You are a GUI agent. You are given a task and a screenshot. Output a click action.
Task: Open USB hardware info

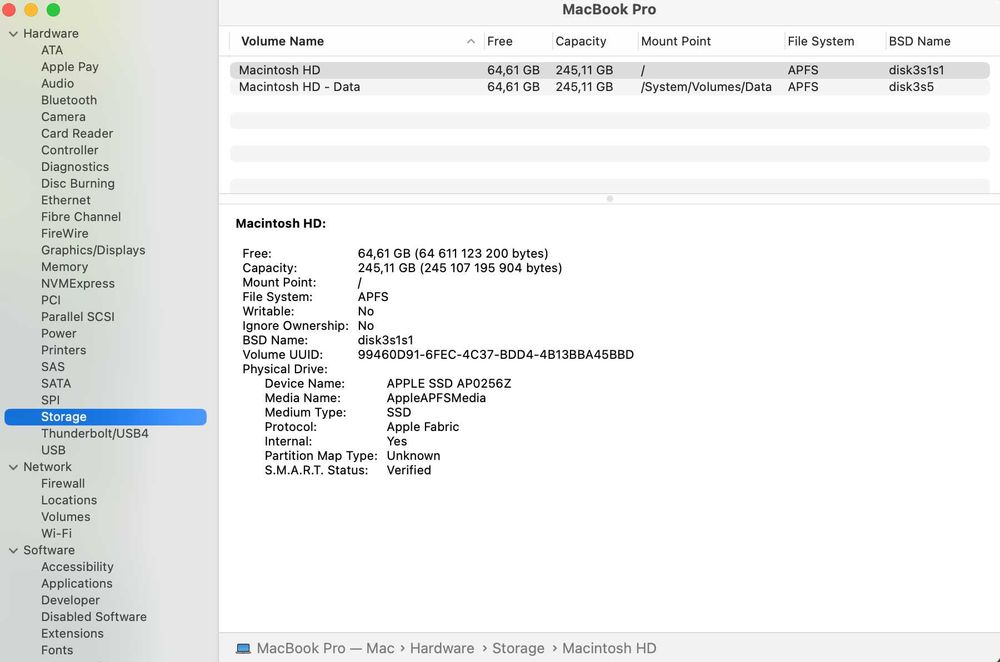53,450
